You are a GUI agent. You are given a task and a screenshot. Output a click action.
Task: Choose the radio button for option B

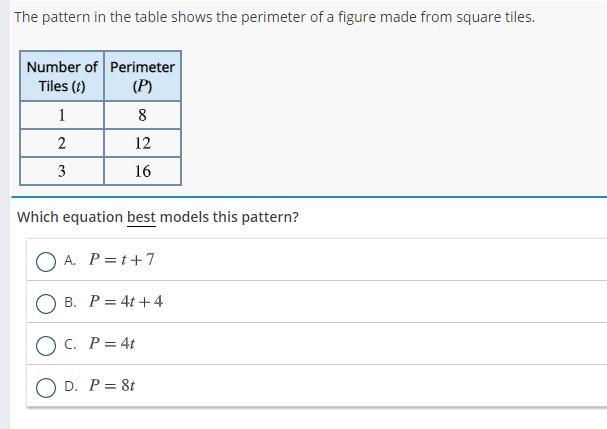[x=46, y=304]
